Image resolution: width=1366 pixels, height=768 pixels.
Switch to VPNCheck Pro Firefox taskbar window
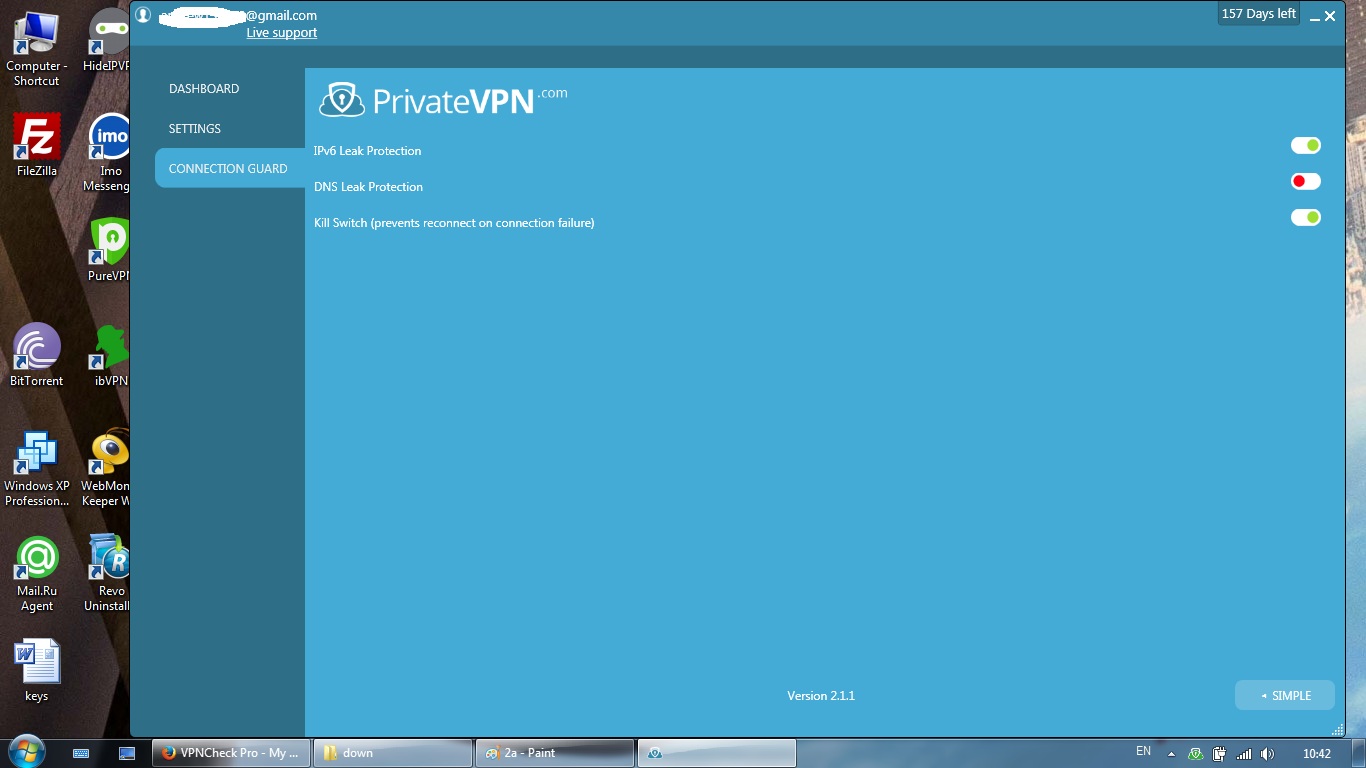(x=232, y=753)
